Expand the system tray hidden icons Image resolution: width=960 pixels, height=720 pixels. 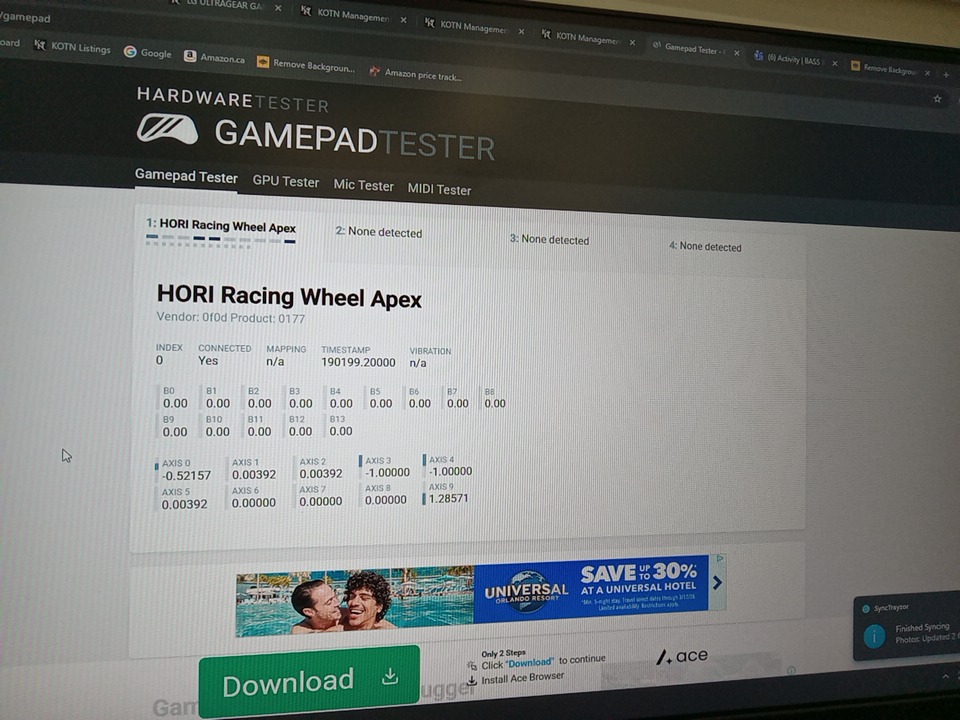pyautogui.click(x=945, y=677)
